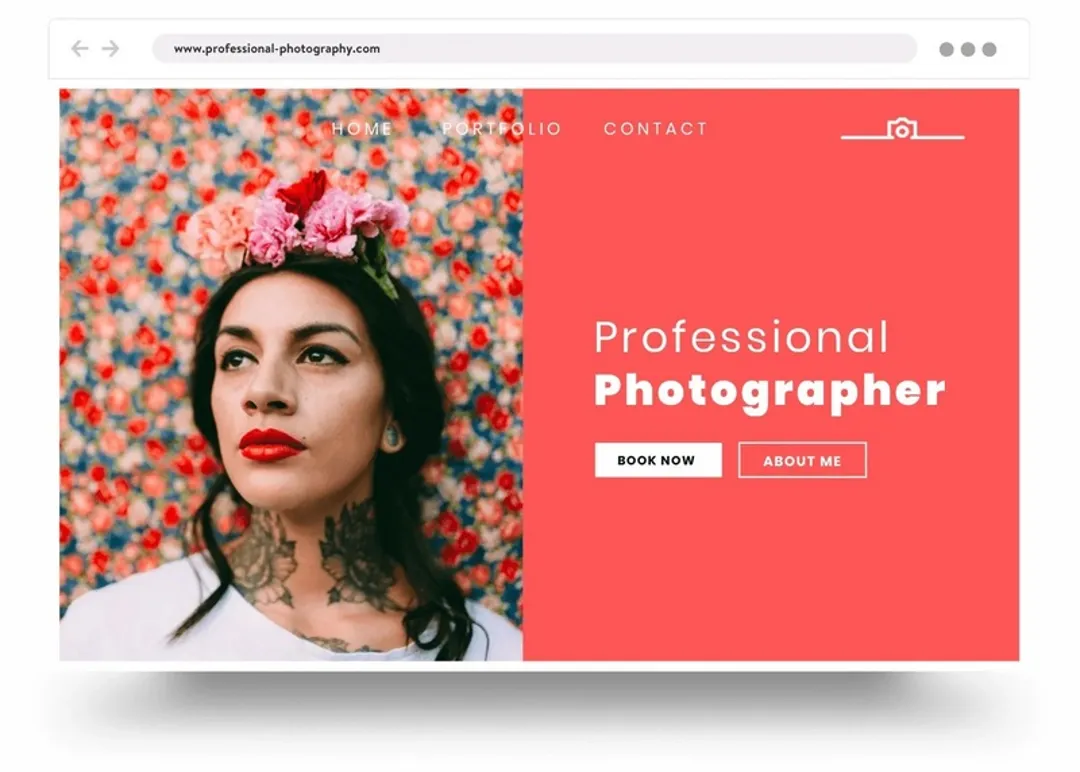This screenshot has height=772, width=1080.
Task: Click the first gray dot in browser bar
Action: coord(946,50)
